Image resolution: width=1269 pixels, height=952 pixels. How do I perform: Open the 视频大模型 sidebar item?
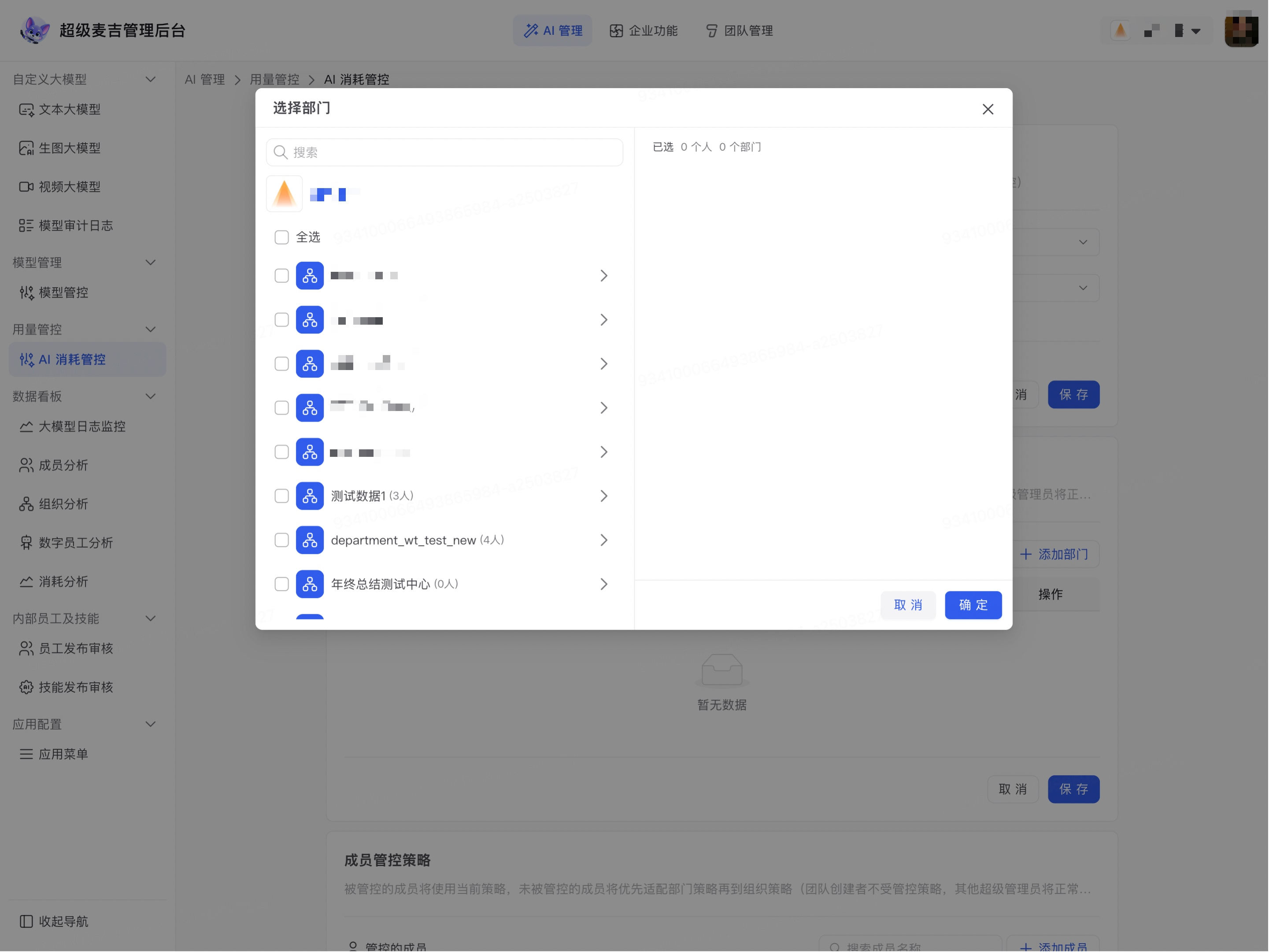(x=87, y=186)
